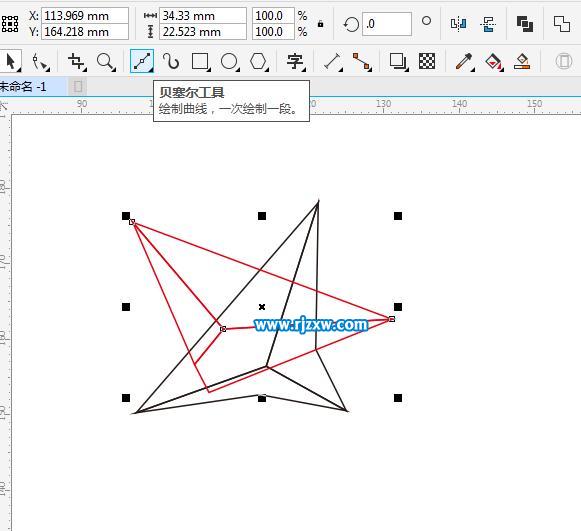Click the rotation angle input field

[387, 24]
